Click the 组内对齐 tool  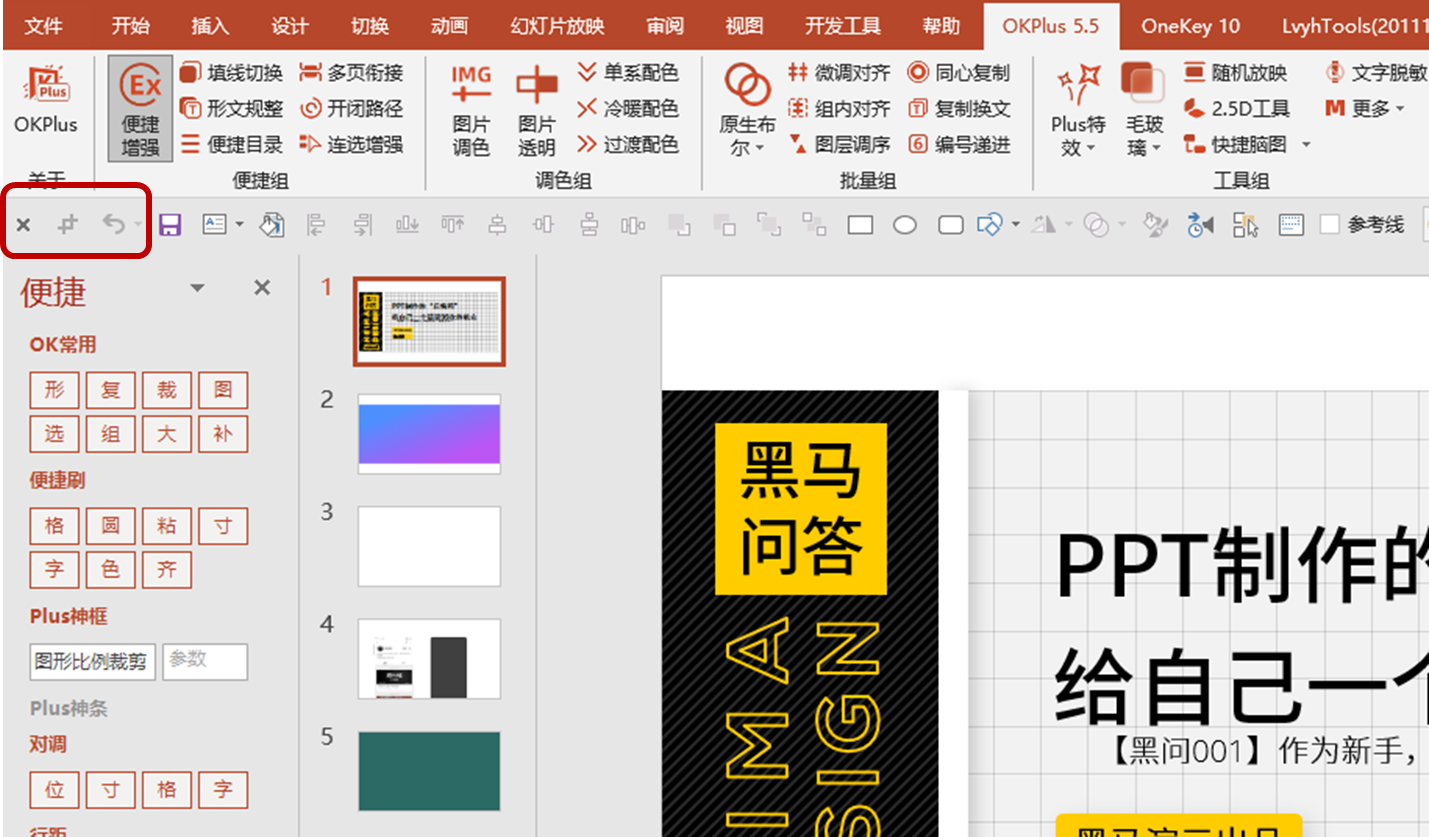pos(839,109)
